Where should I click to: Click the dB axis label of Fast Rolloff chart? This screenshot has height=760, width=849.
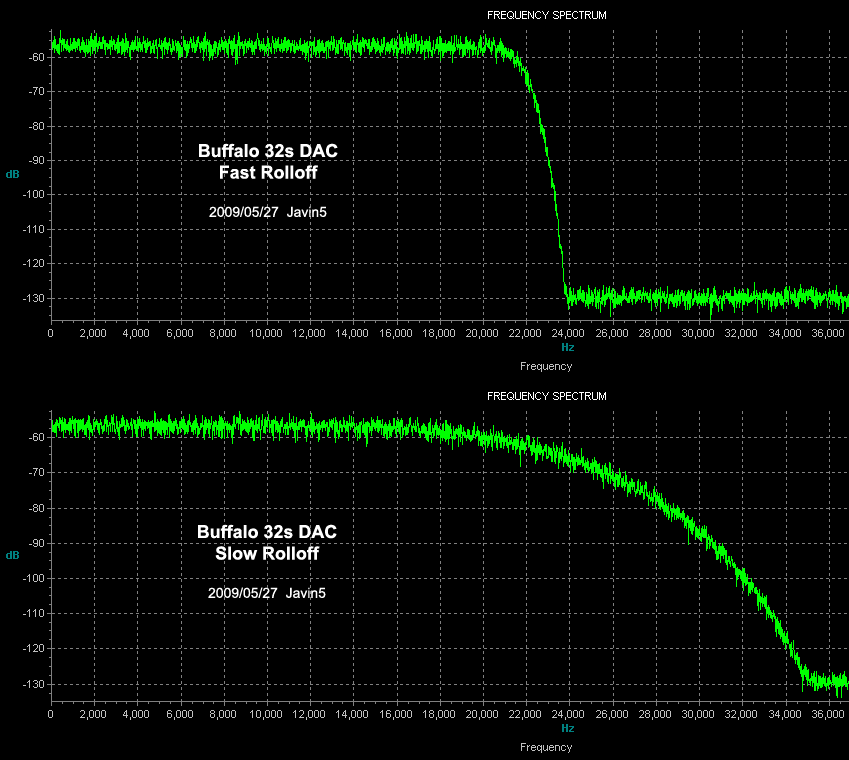coord(12,174)
